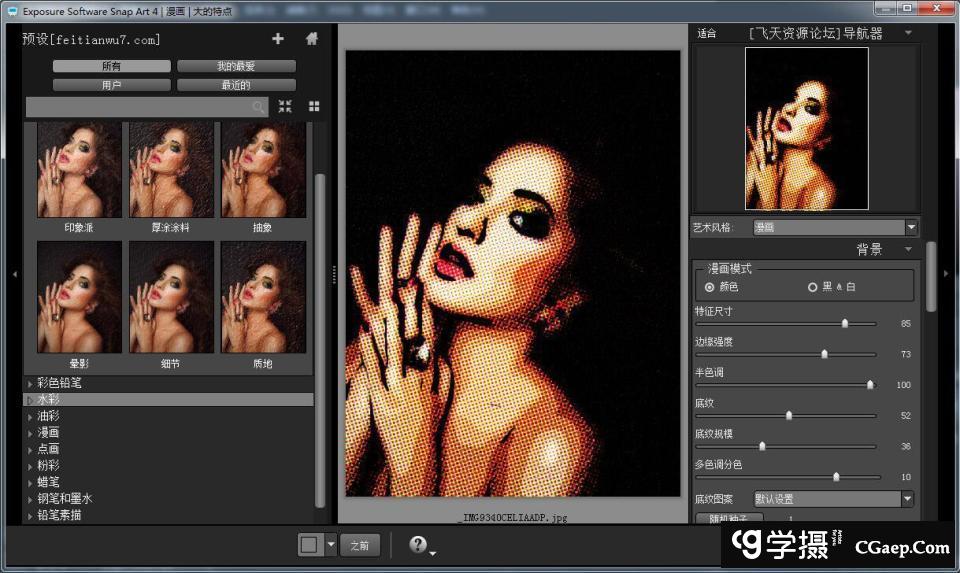The width and height of the screenshot is (960, 573).
Task: Switch presets to grid view icon
Action: pyautogui.click(x=314, y=106)
